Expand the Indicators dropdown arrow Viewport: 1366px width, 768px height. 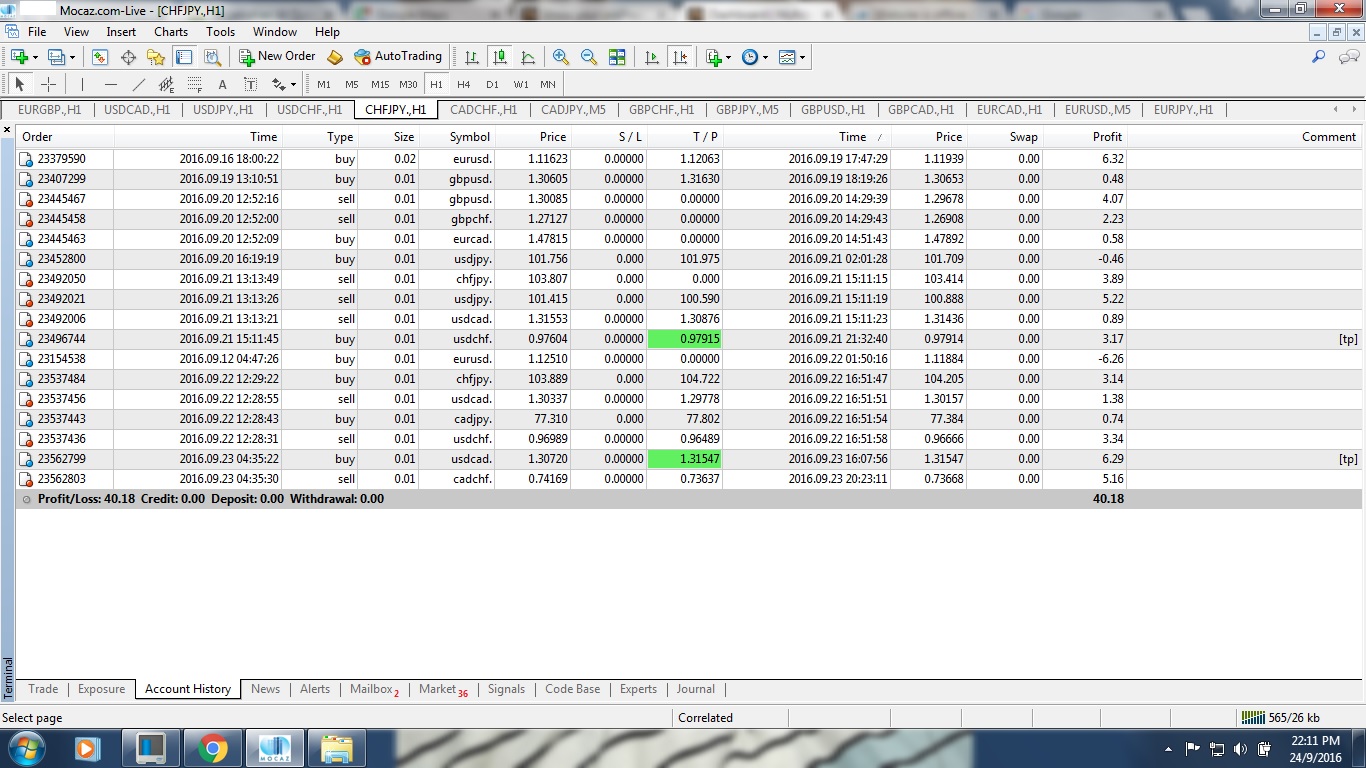729,57
